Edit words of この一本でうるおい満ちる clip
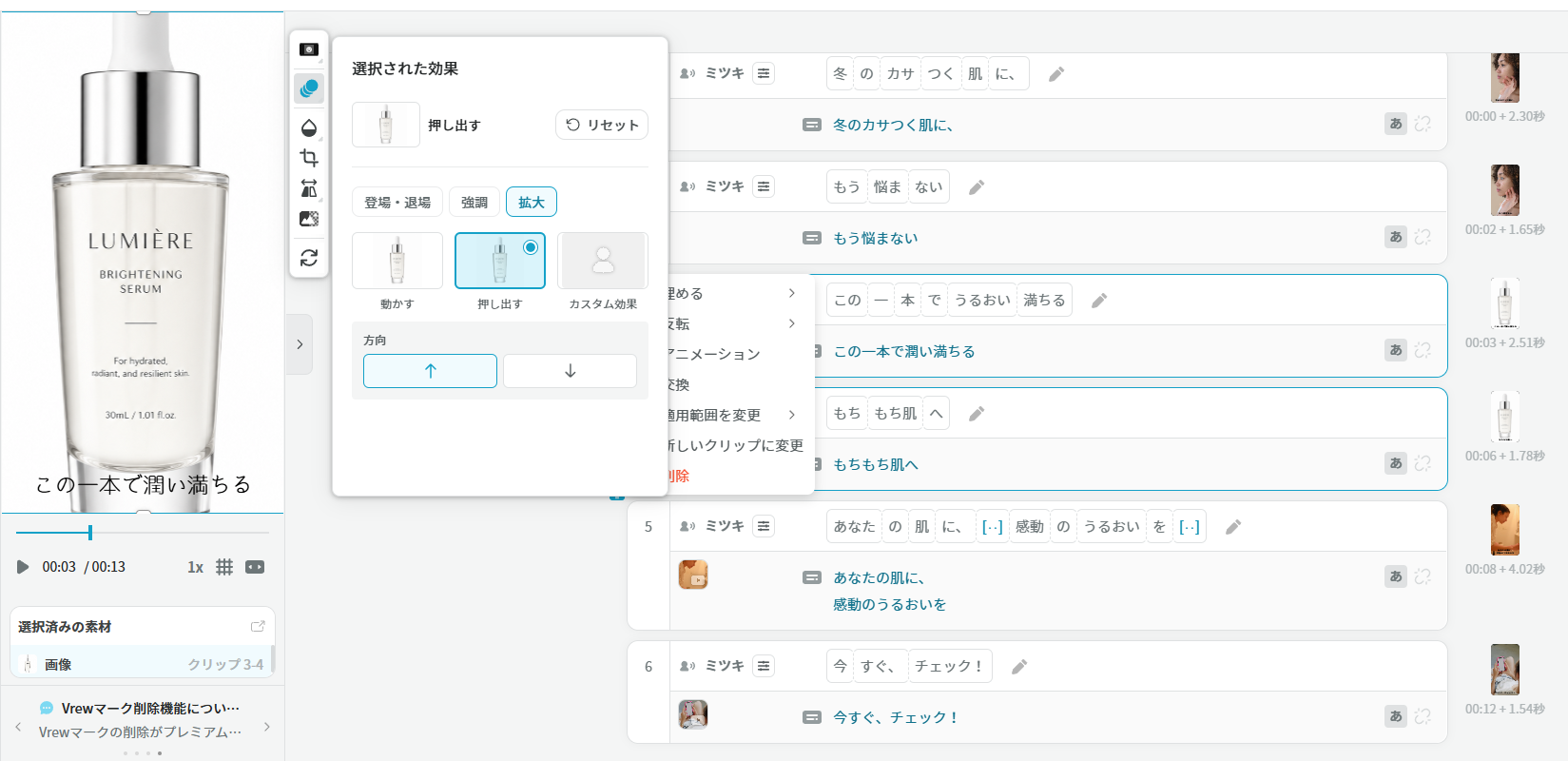The width and height of the screenshot is (1568, 761). pyautogui.click(x=1099, y=301)
